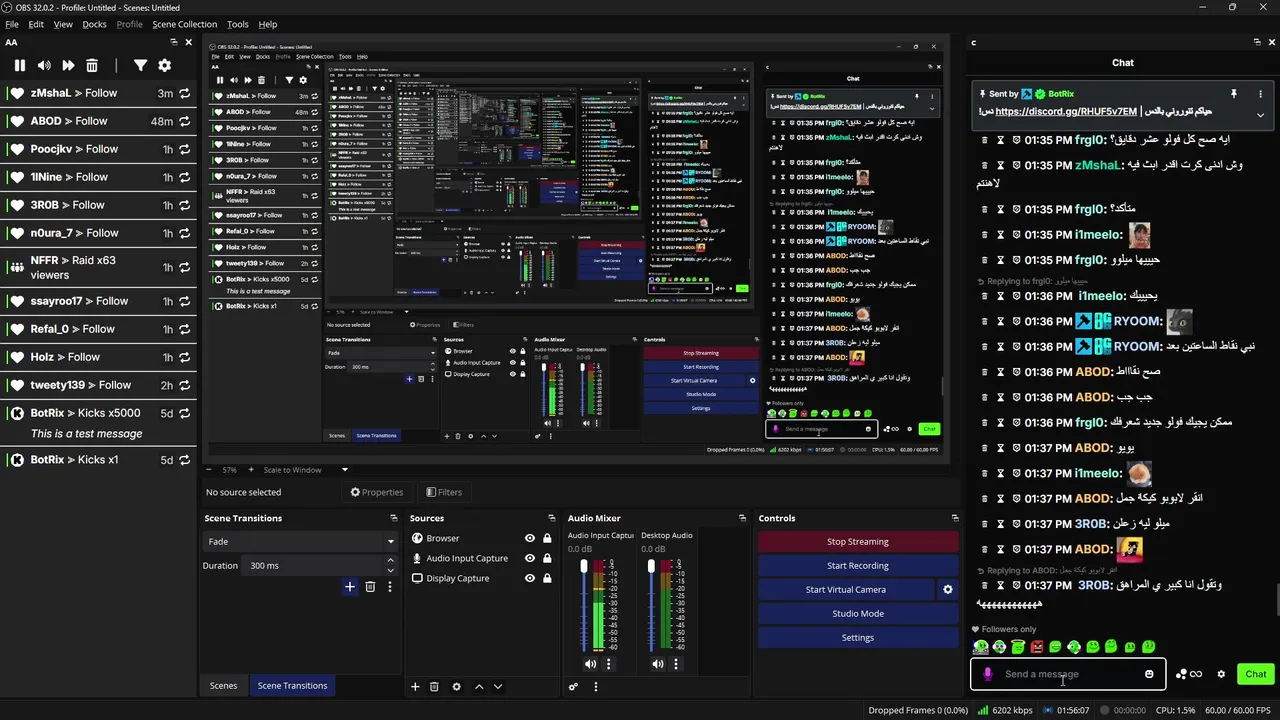1280x720 pixels.
Task: Toggle lock on Browser source
Action: 547,538
